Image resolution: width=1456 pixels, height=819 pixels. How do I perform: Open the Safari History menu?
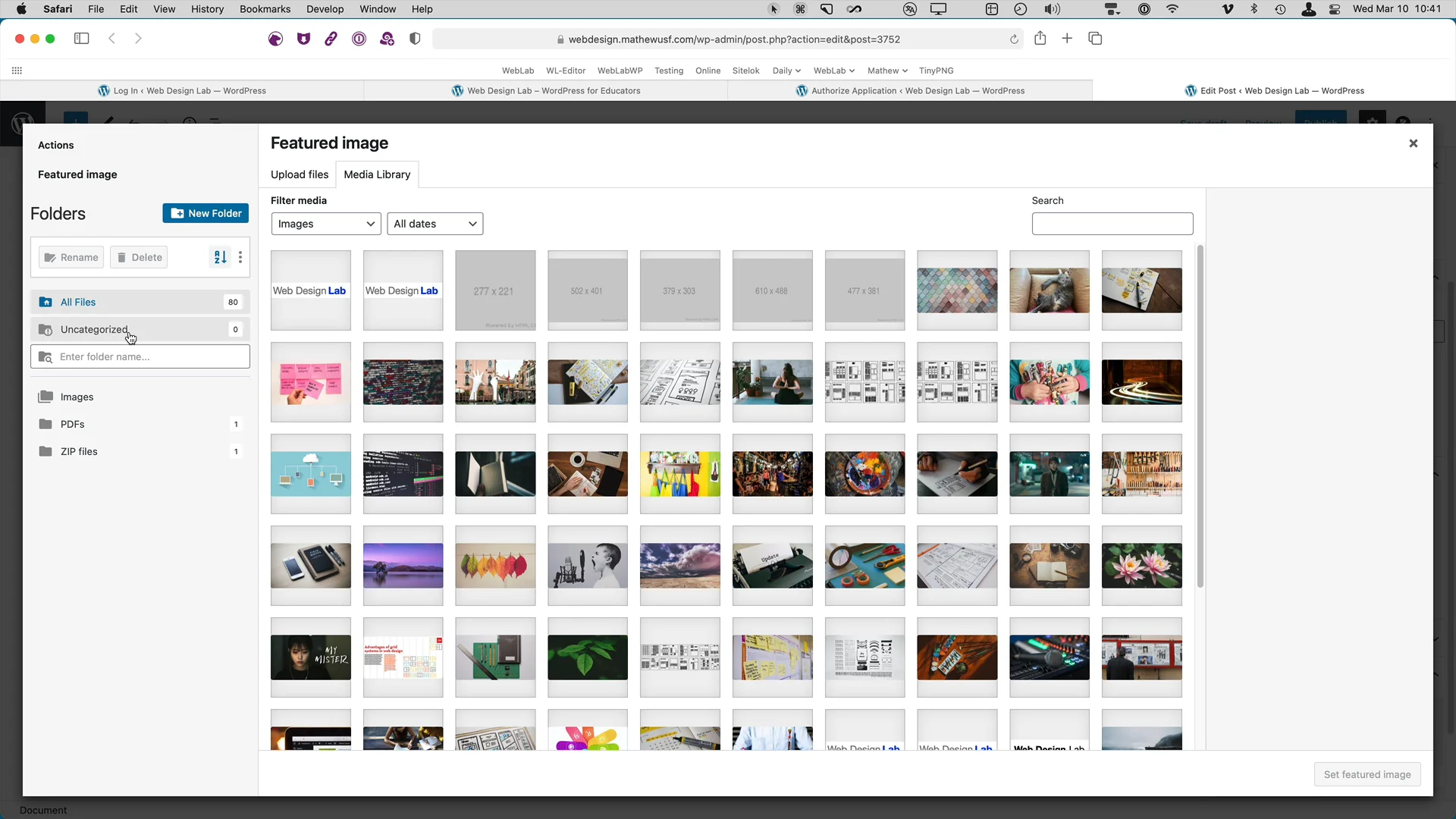(207, 9)
